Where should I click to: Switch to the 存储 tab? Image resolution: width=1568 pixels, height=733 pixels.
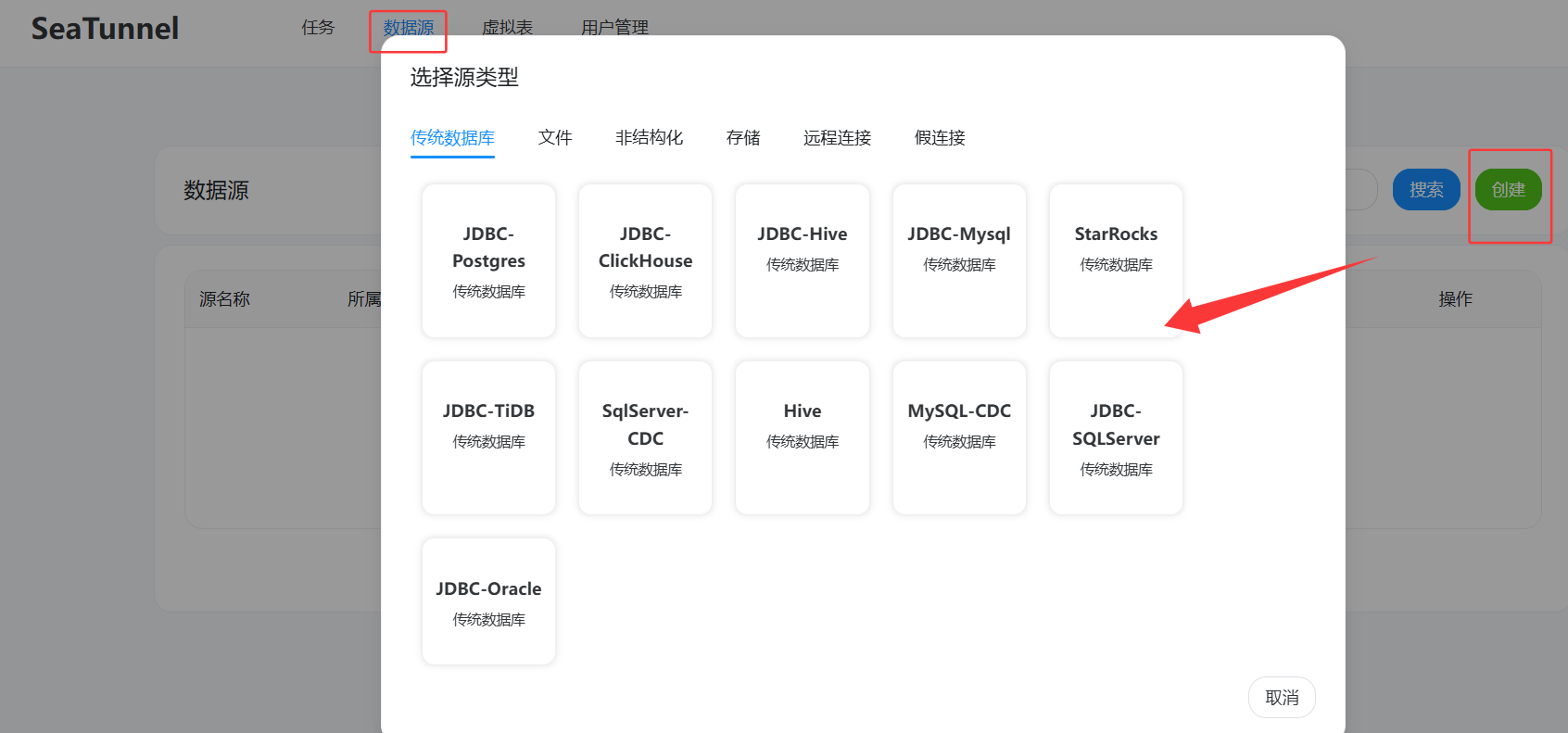click(x=743, y=138)
